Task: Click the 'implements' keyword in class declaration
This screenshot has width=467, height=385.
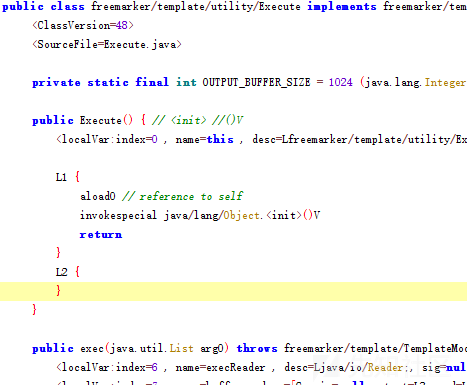Action: [x=342, y=7]
